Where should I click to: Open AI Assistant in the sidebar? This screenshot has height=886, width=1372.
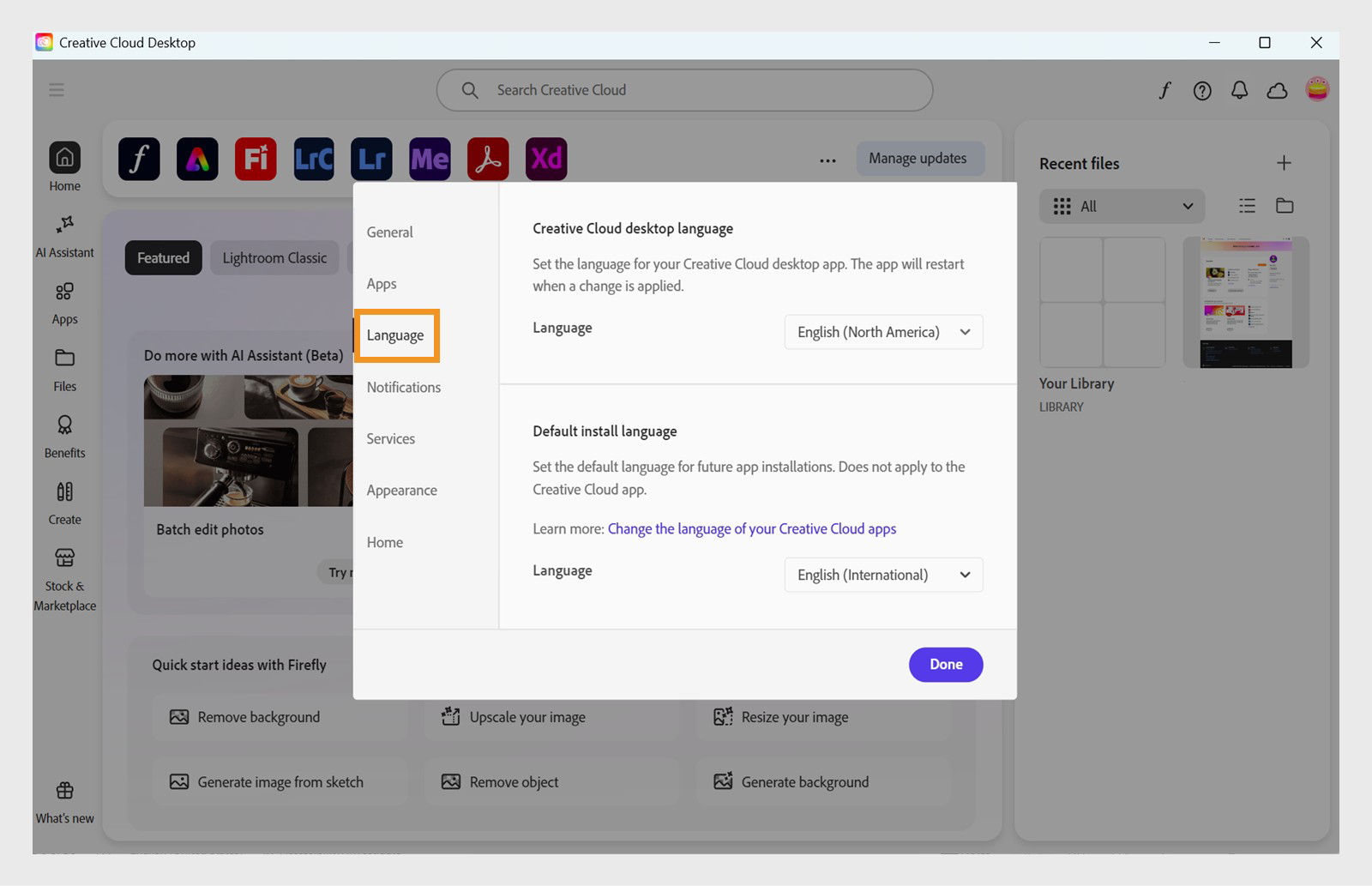point(64,236)
